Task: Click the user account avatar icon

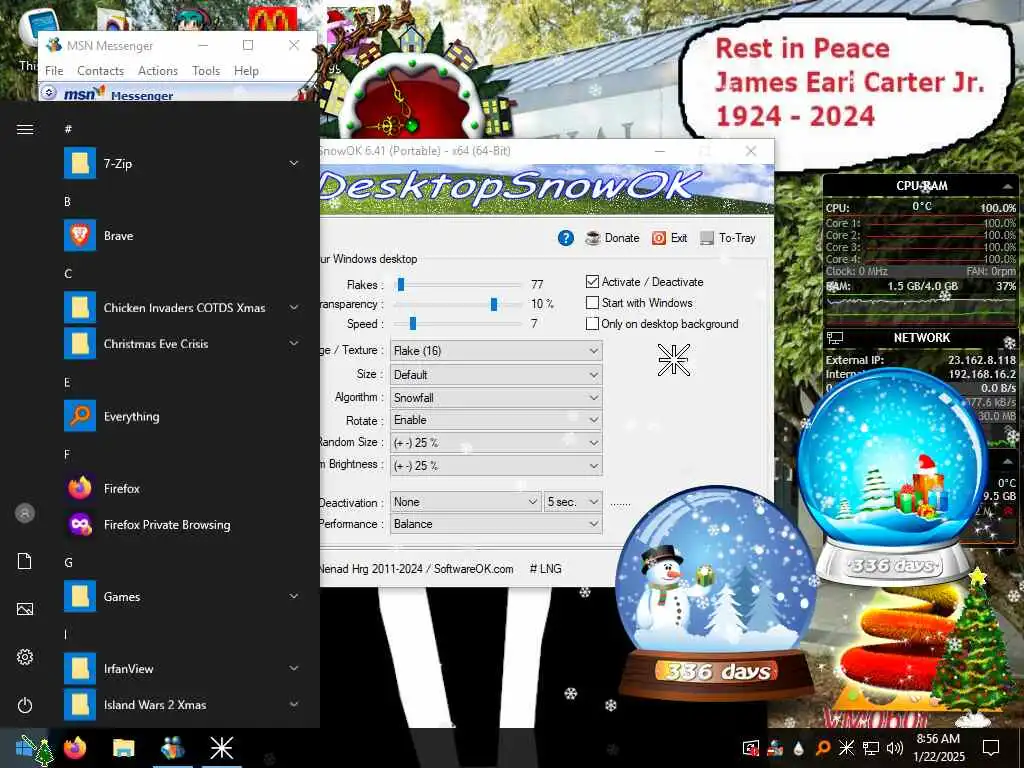Action: pos(25,513)
